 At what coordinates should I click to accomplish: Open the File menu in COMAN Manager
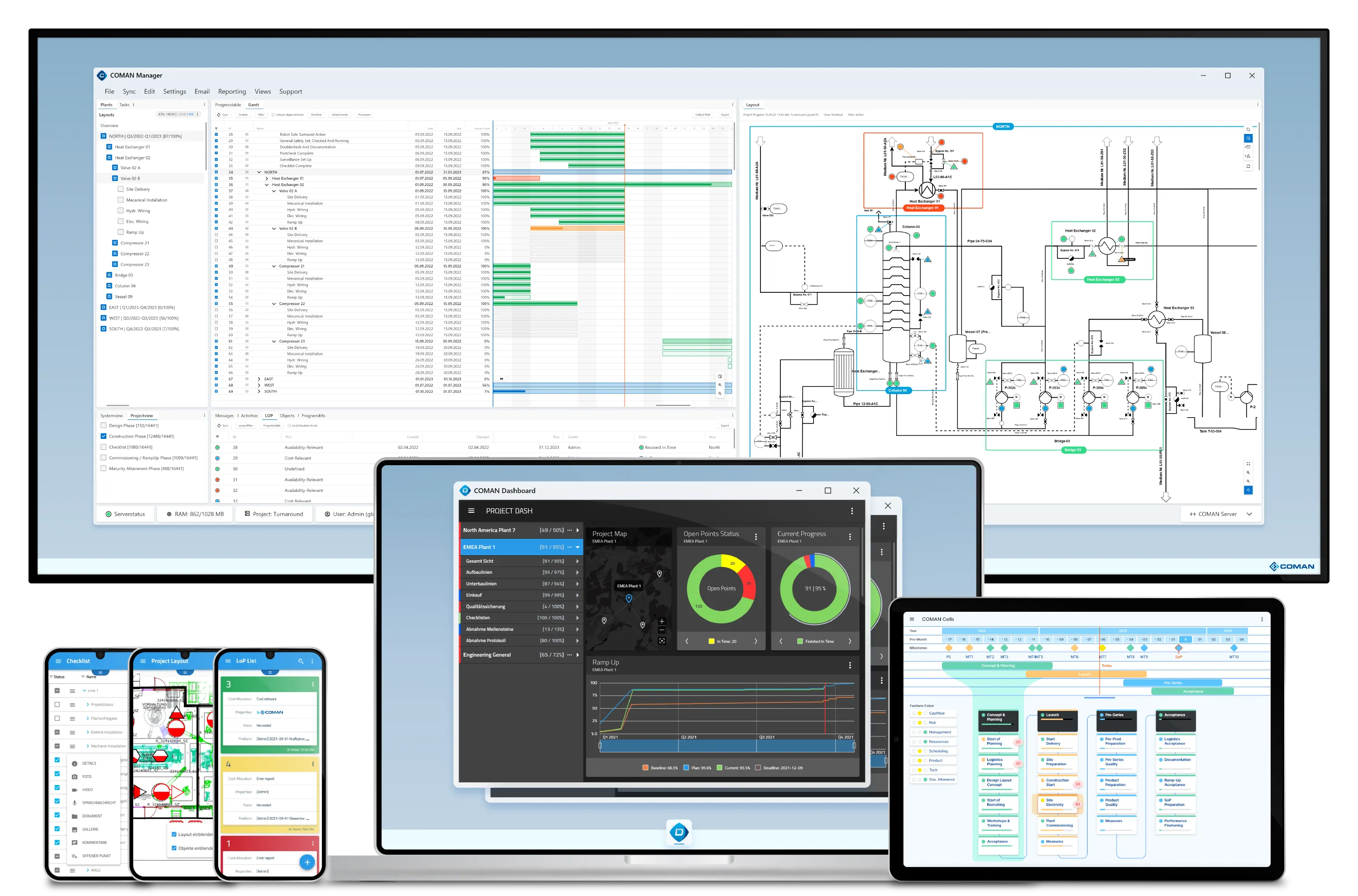(x=109, y=91)
